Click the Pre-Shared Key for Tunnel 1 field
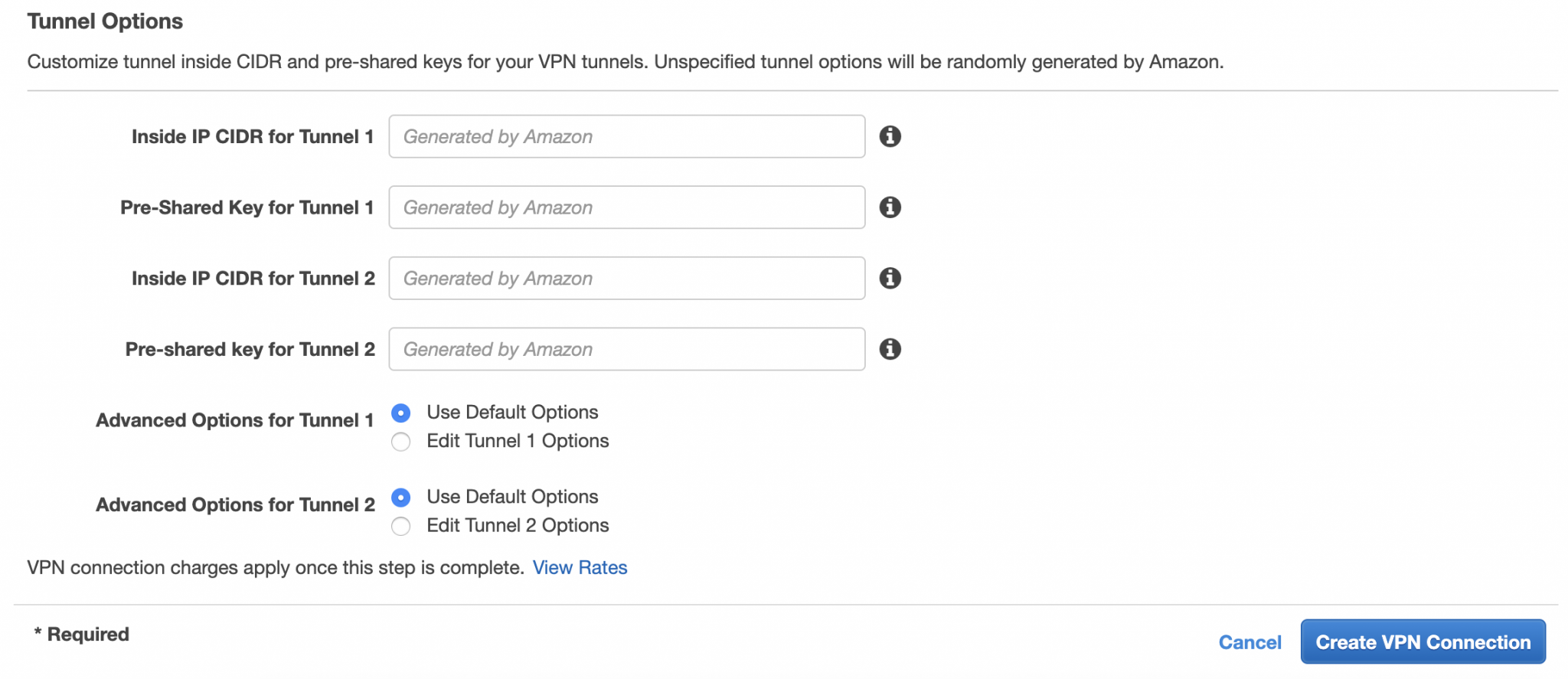This screenshot has width=1568, height=679. 626,207
